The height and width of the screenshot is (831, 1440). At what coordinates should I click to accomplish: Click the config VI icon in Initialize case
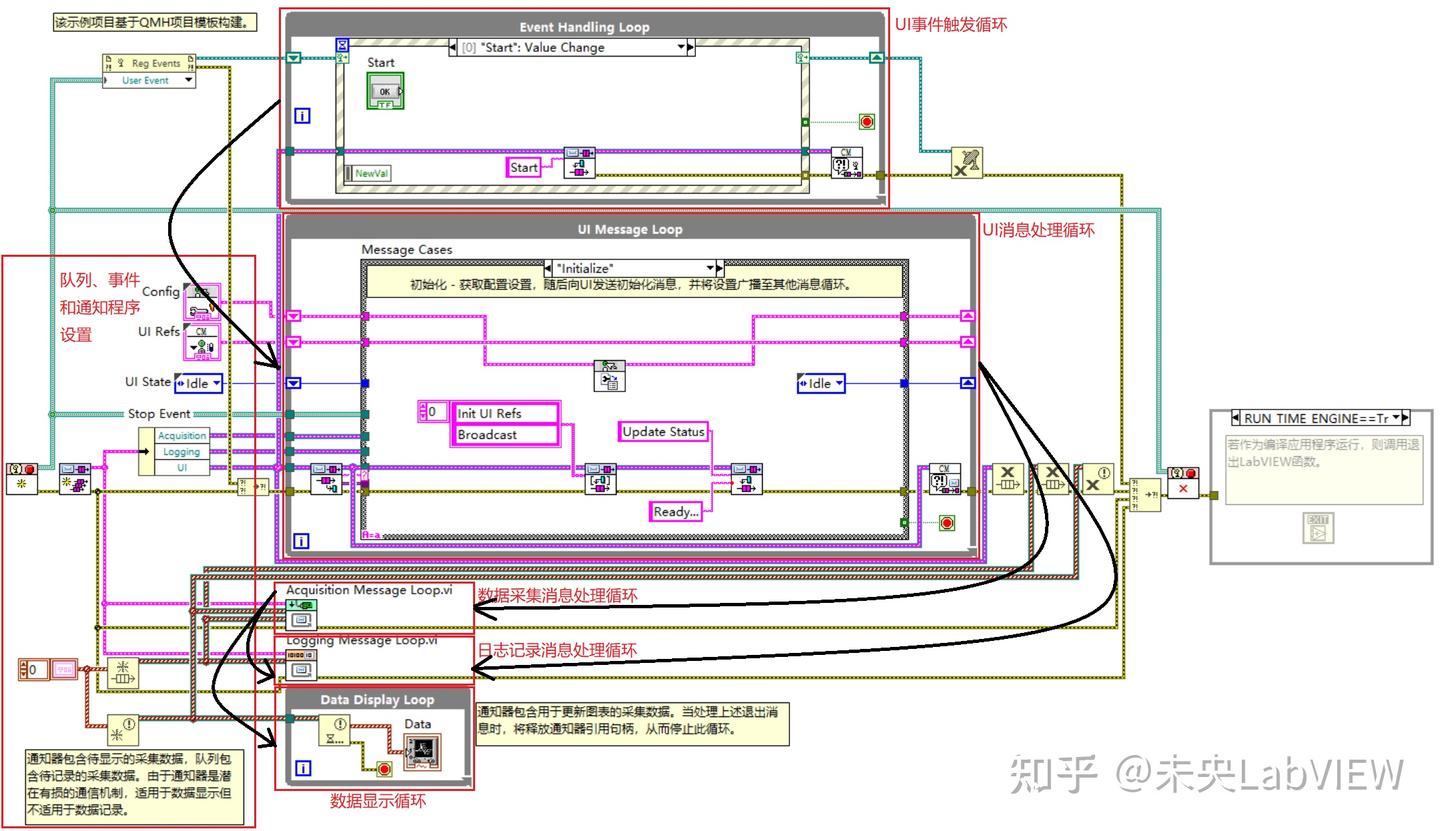[x=609, y=376]
